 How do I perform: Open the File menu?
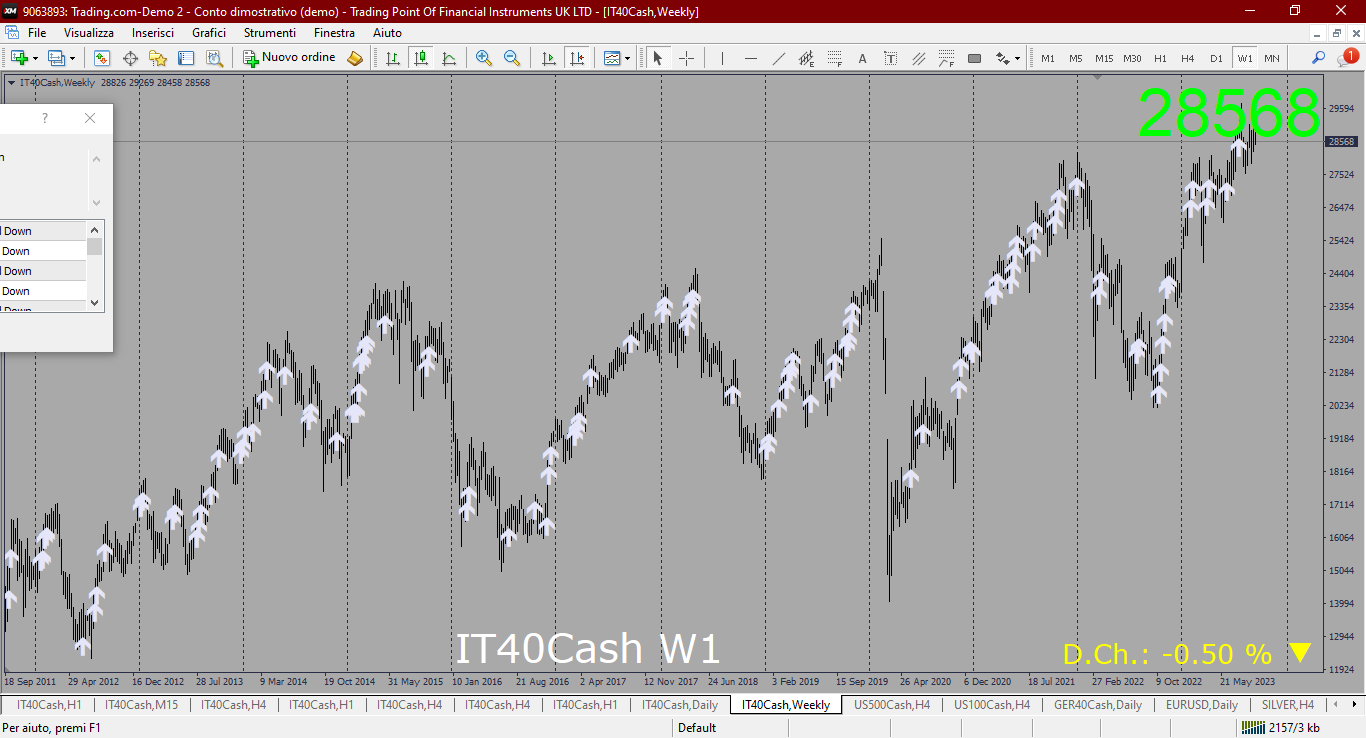click(x=37, y=33)
